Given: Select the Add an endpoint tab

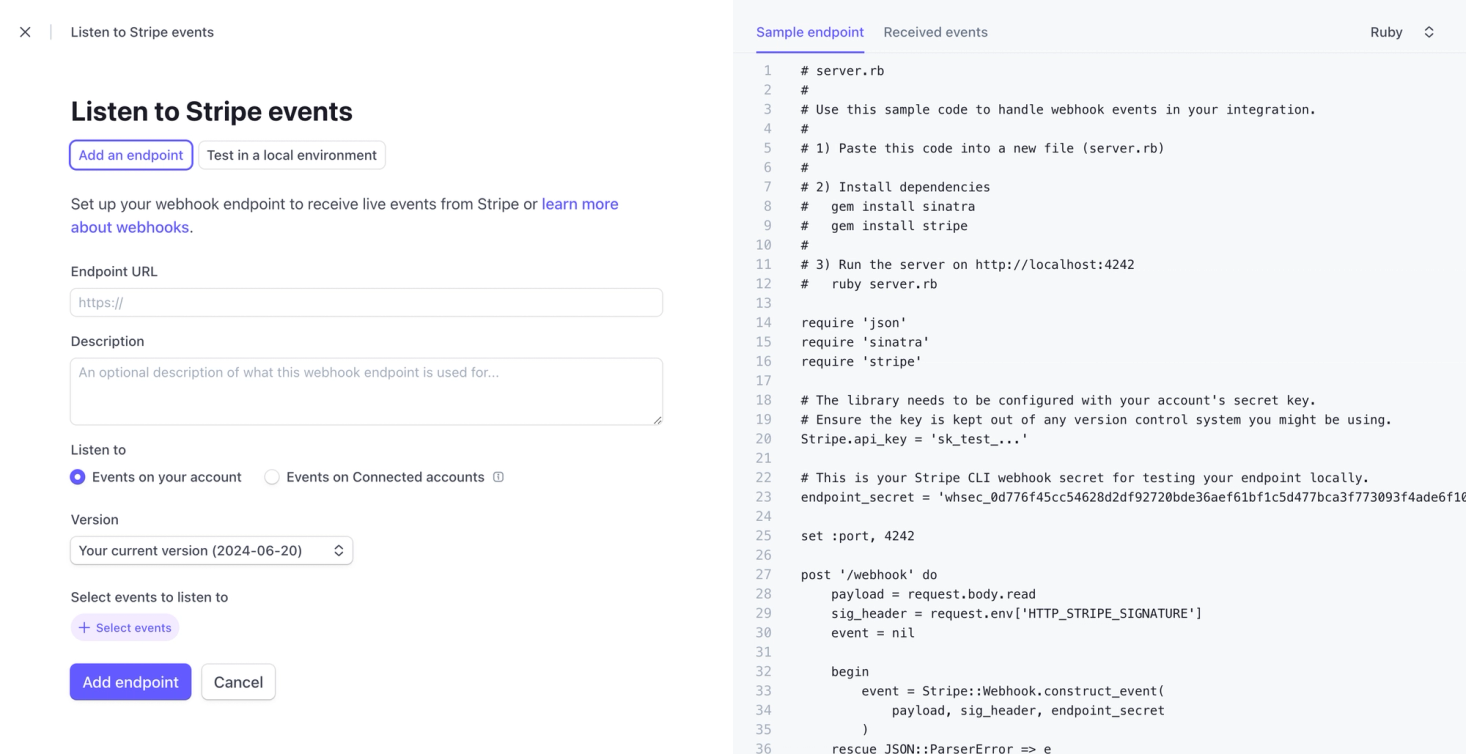Looking at the screenshot, I should [x=131, y=155].
